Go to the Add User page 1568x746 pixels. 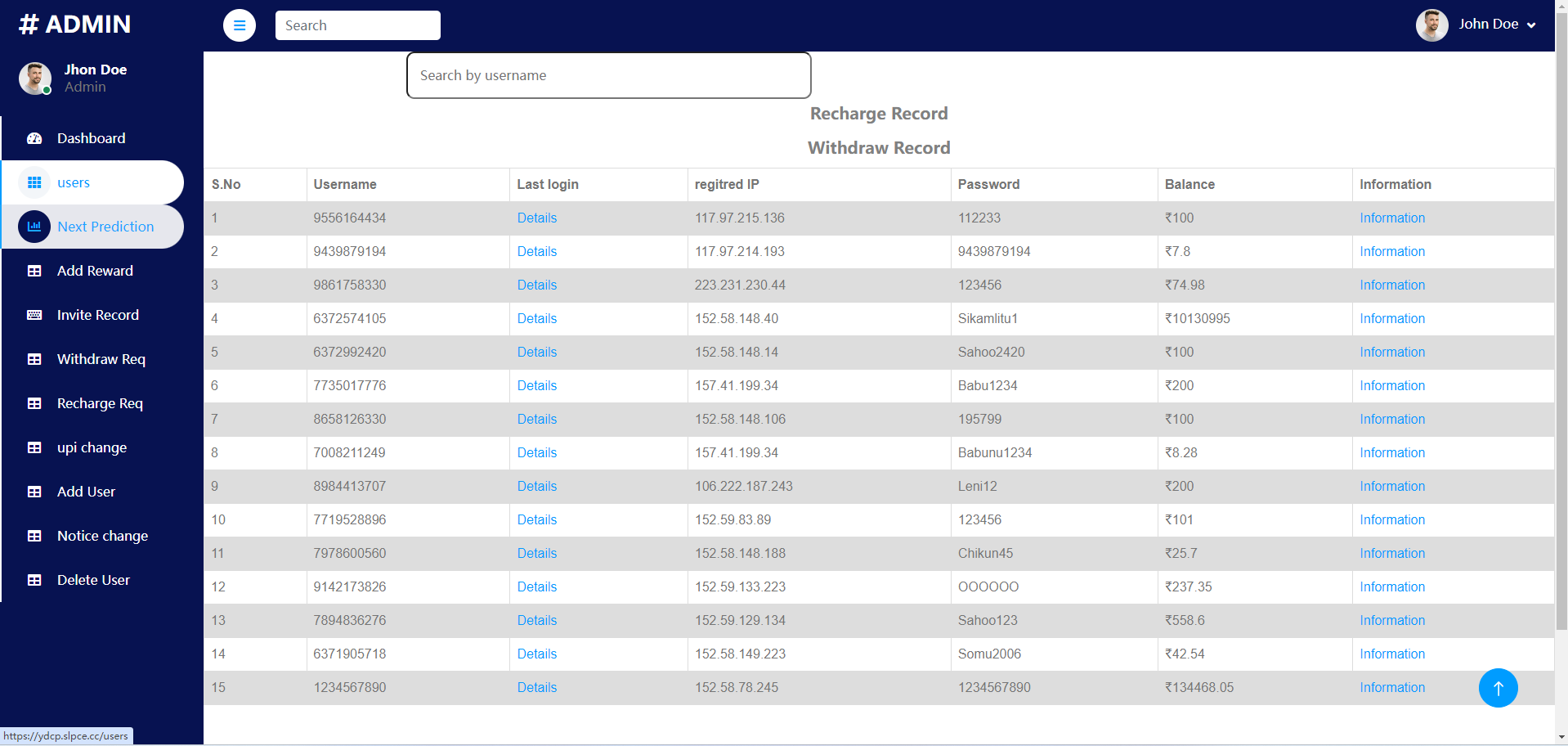[92, 492]
